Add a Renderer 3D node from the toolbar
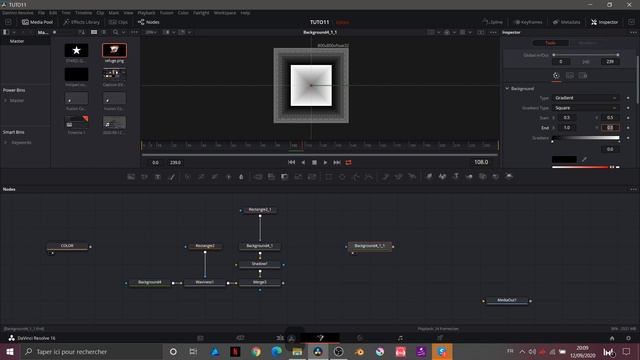Screen dimensions: 640x360 click(x=509, y=177)
